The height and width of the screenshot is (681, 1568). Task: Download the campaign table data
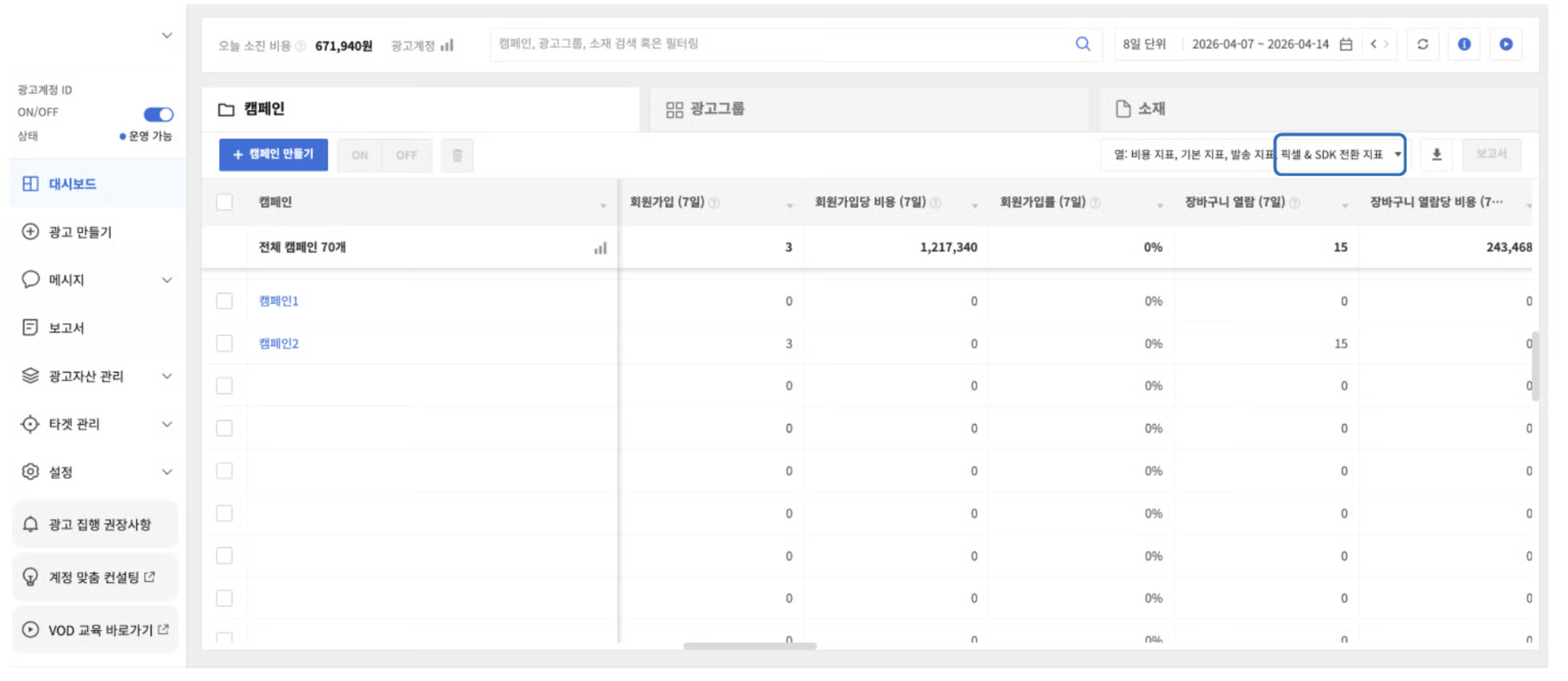click(1436, 155)
